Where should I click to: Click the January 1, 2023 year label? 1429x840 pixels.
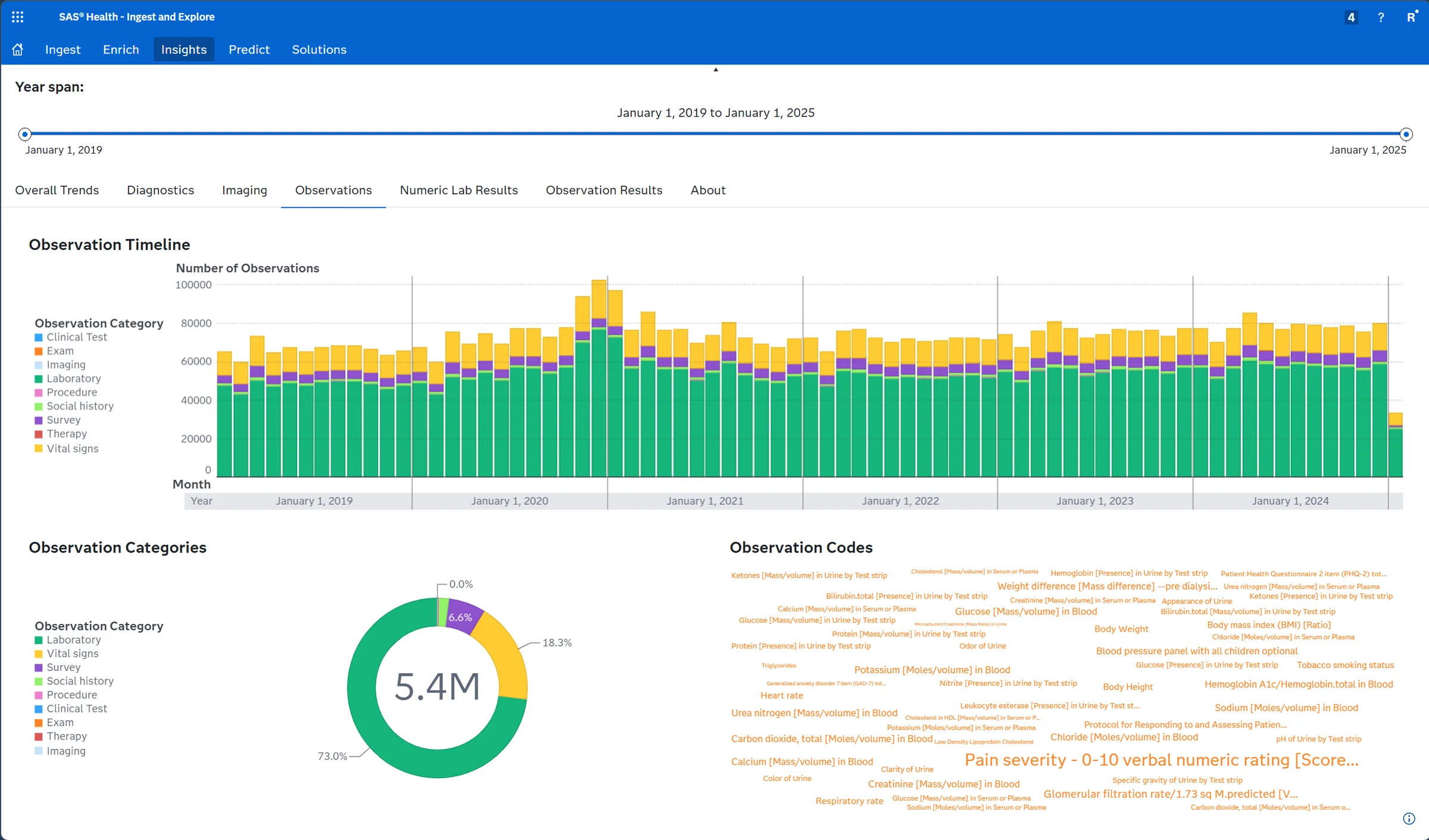click(x=1095, y=501)
